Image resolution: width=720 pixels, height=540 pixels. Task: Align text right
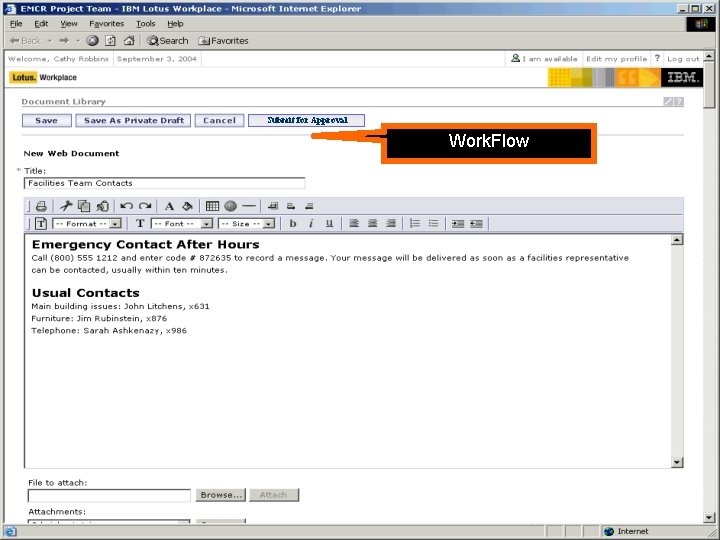[x=391, y=224]
